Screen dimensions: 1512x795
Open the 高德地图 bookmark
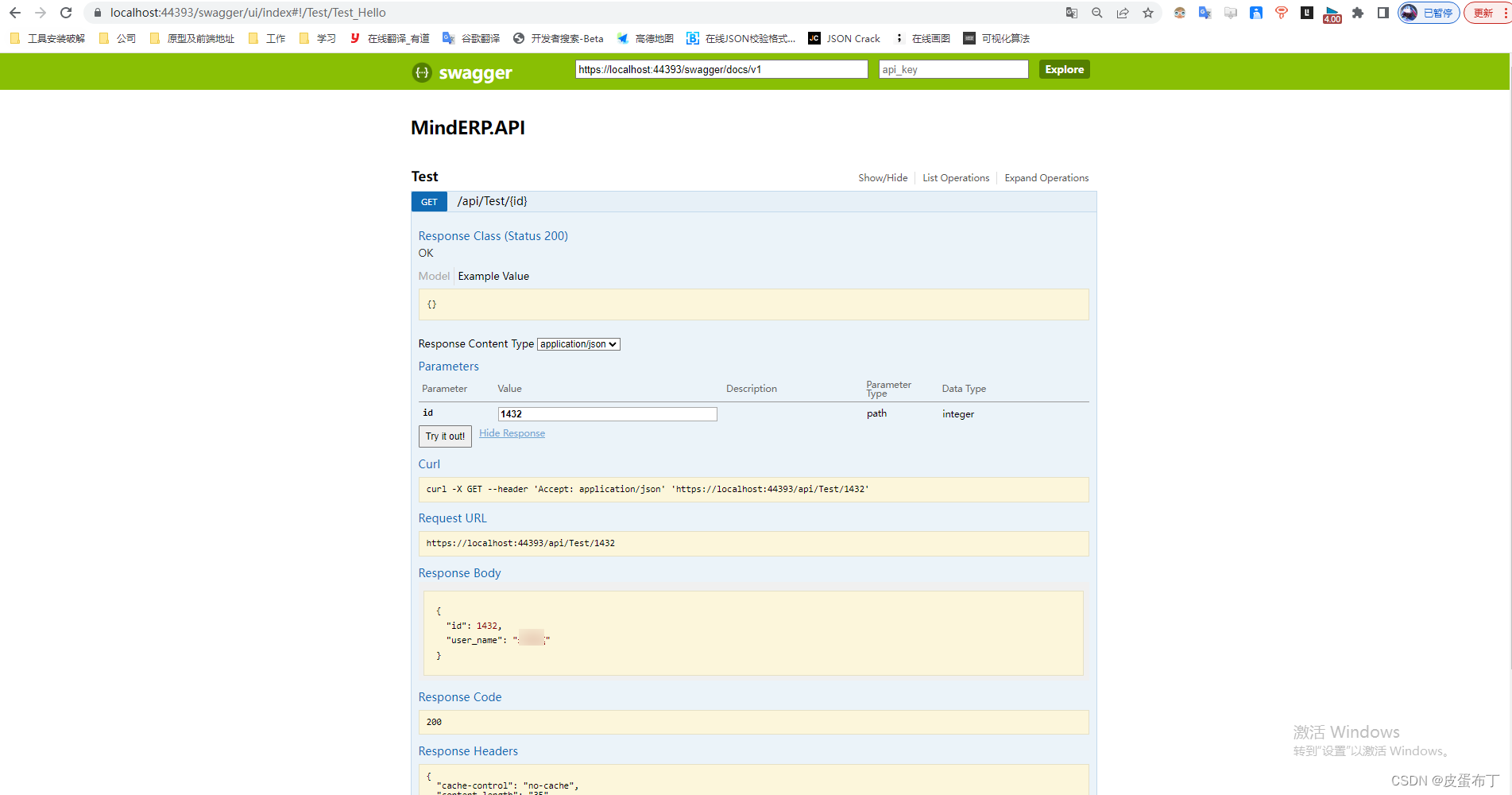[645, 38]
